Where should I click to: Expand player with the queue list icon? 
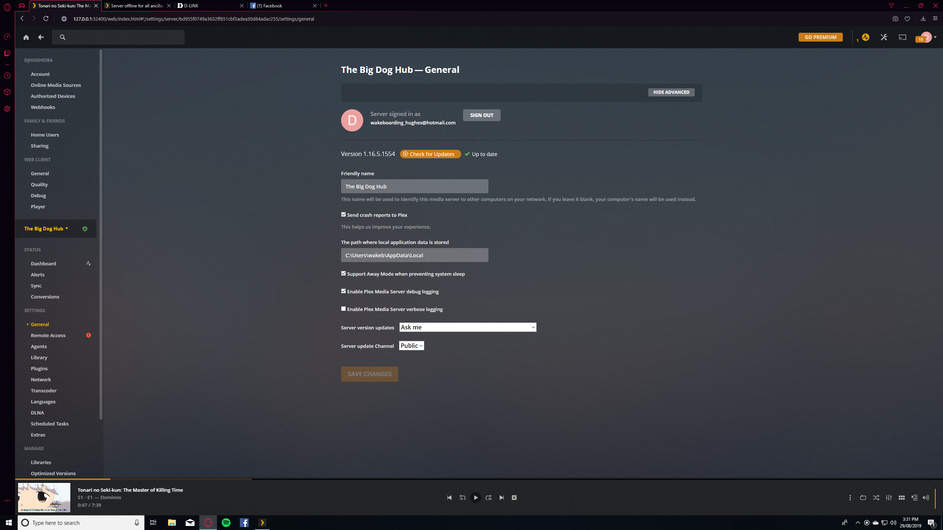click(914, 498)
